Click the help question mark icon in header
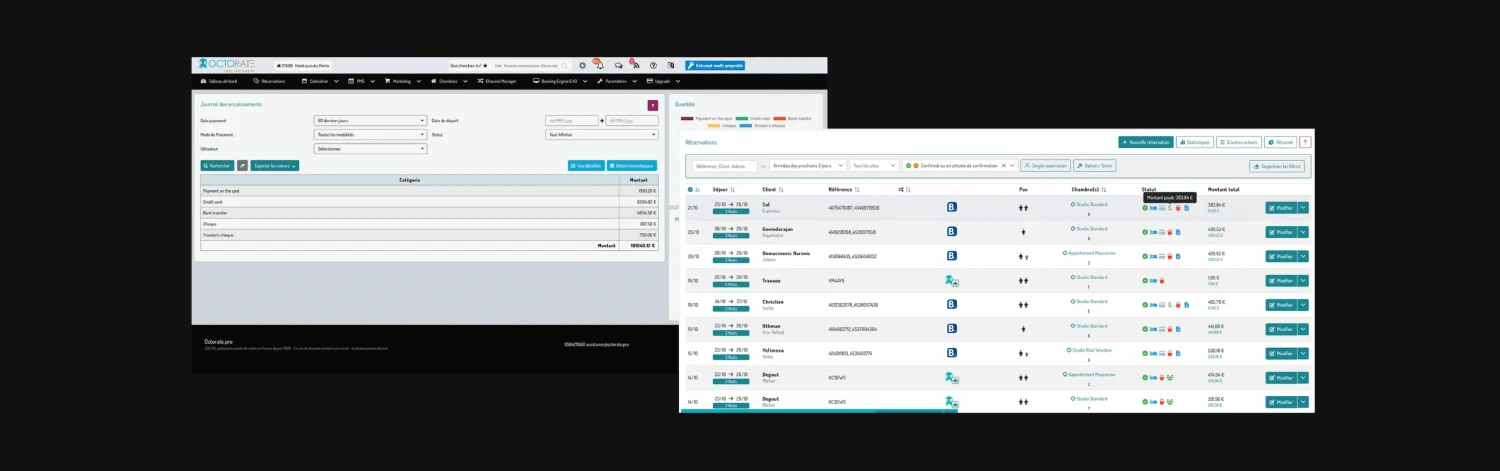Screen dimensions: 1500x471 653,65
